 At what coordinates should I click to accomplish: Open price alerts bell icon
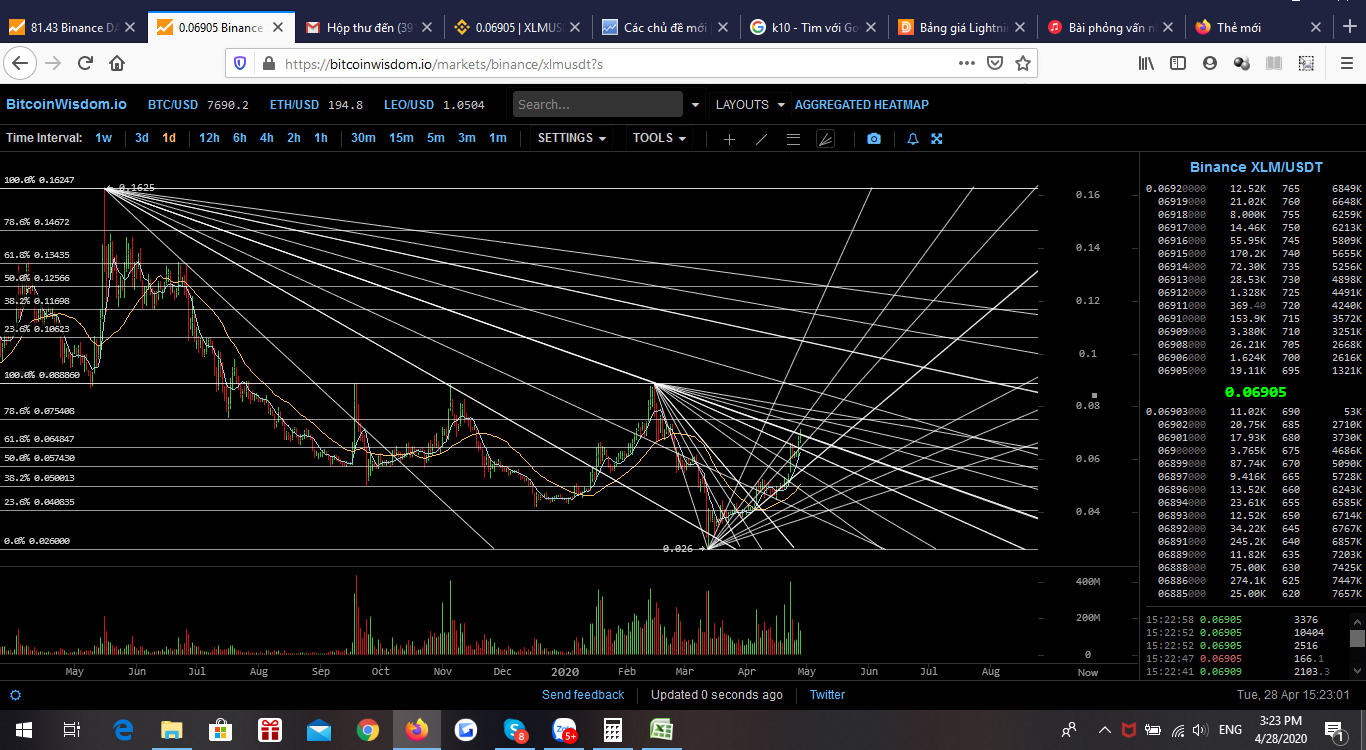[x=913, y=139]
